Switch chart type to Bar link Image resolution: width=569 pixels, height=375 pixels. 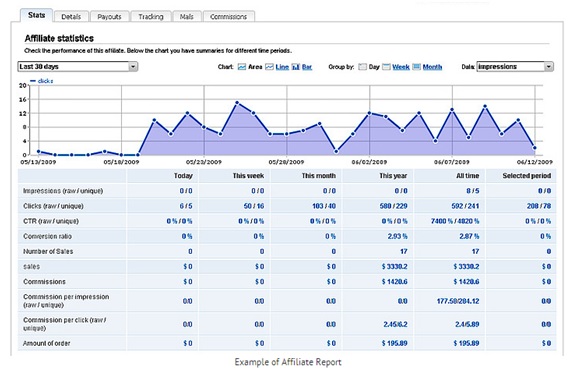coord(307,67)
